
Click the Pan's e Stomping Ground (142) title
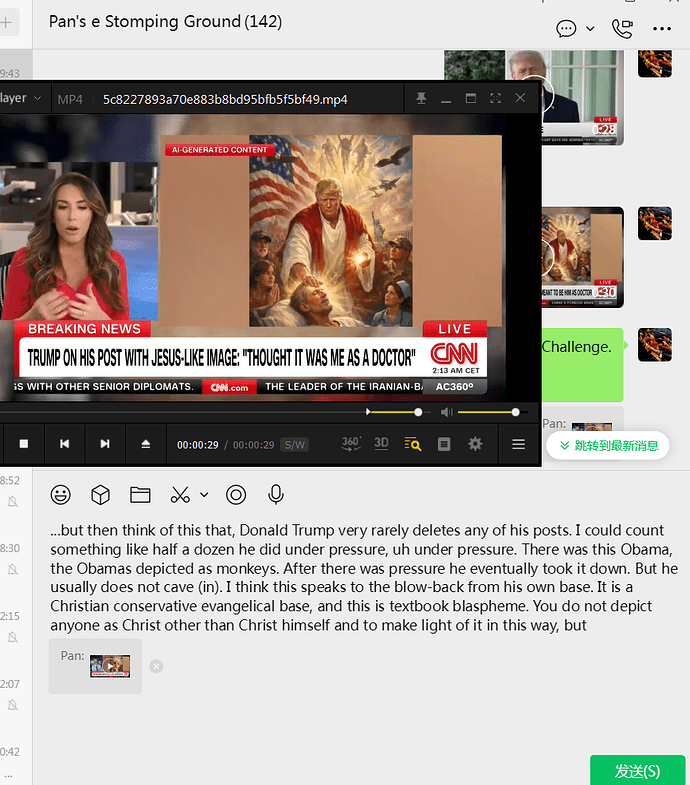[165, 22]
